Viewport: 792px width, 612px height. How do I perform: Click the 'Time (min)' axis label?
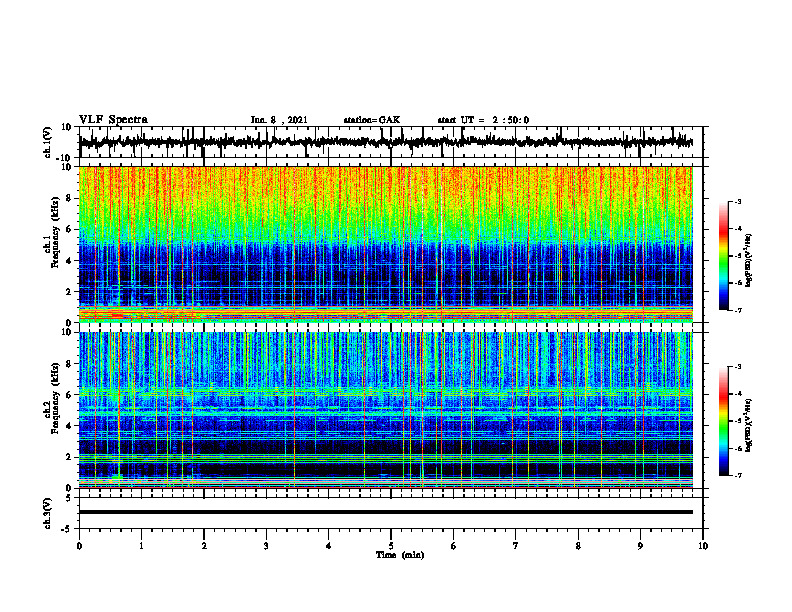point(400,555)
